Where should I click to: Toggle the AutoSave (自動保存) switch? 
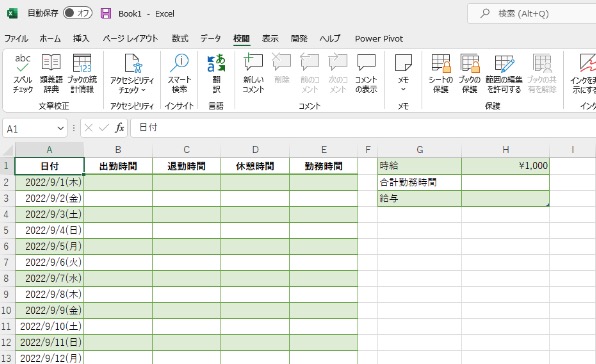pyautogui.click(x=78, y=13)
